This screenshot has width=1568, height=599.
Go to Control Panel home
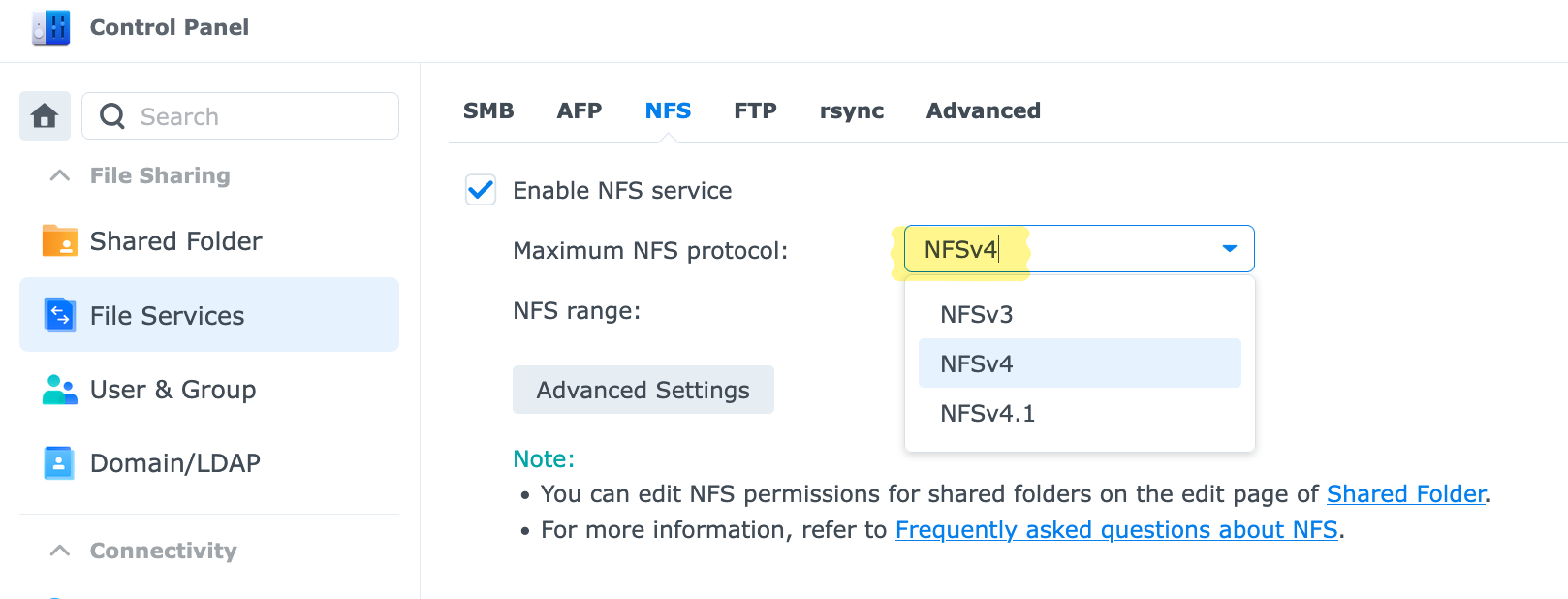pos(45,116)
